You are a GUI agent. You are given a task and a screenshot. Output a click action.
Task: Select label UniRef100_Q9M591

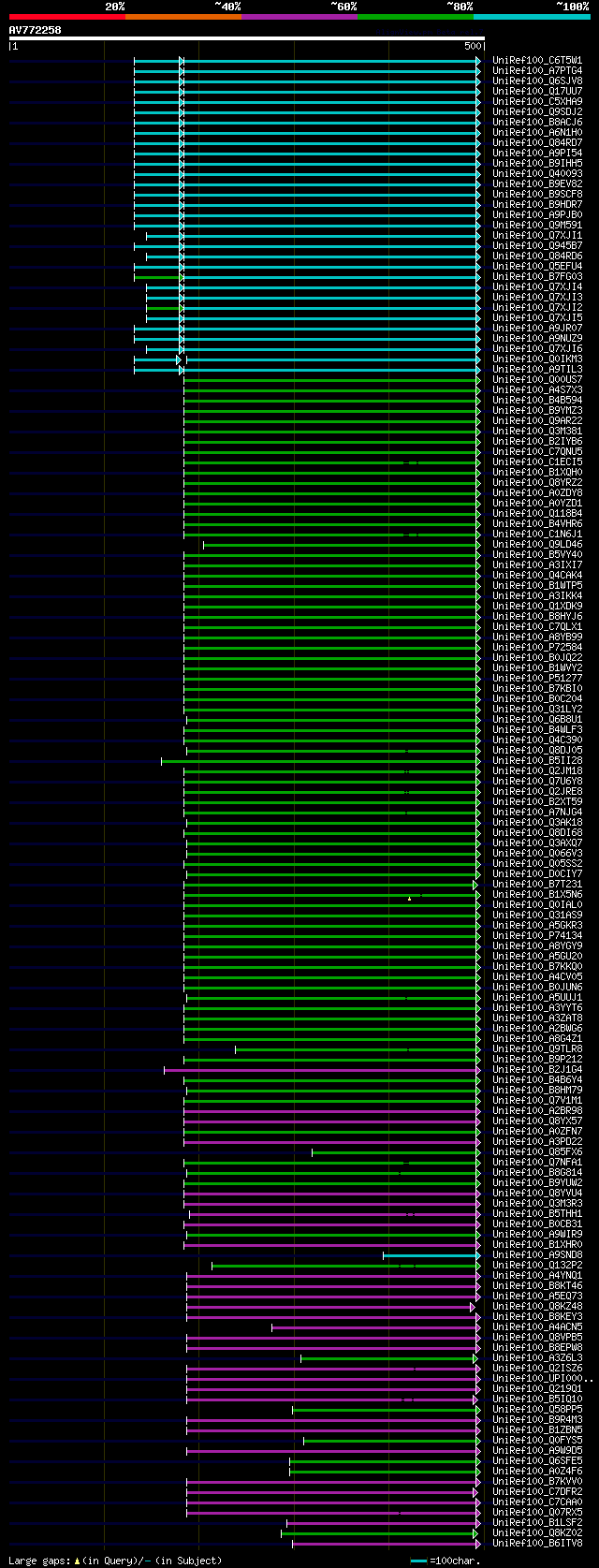[537, 225]
